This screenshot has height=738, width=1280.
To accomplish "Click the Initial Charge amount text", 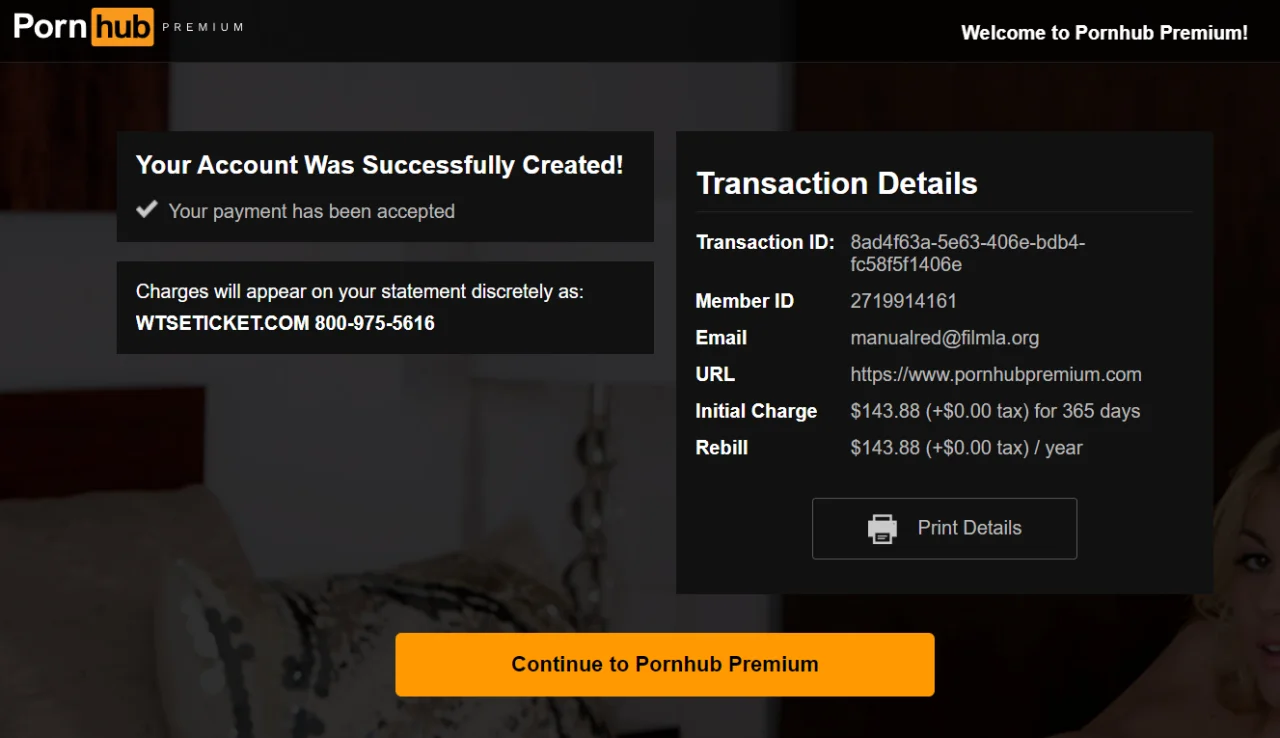I will [x=995, y=411].
